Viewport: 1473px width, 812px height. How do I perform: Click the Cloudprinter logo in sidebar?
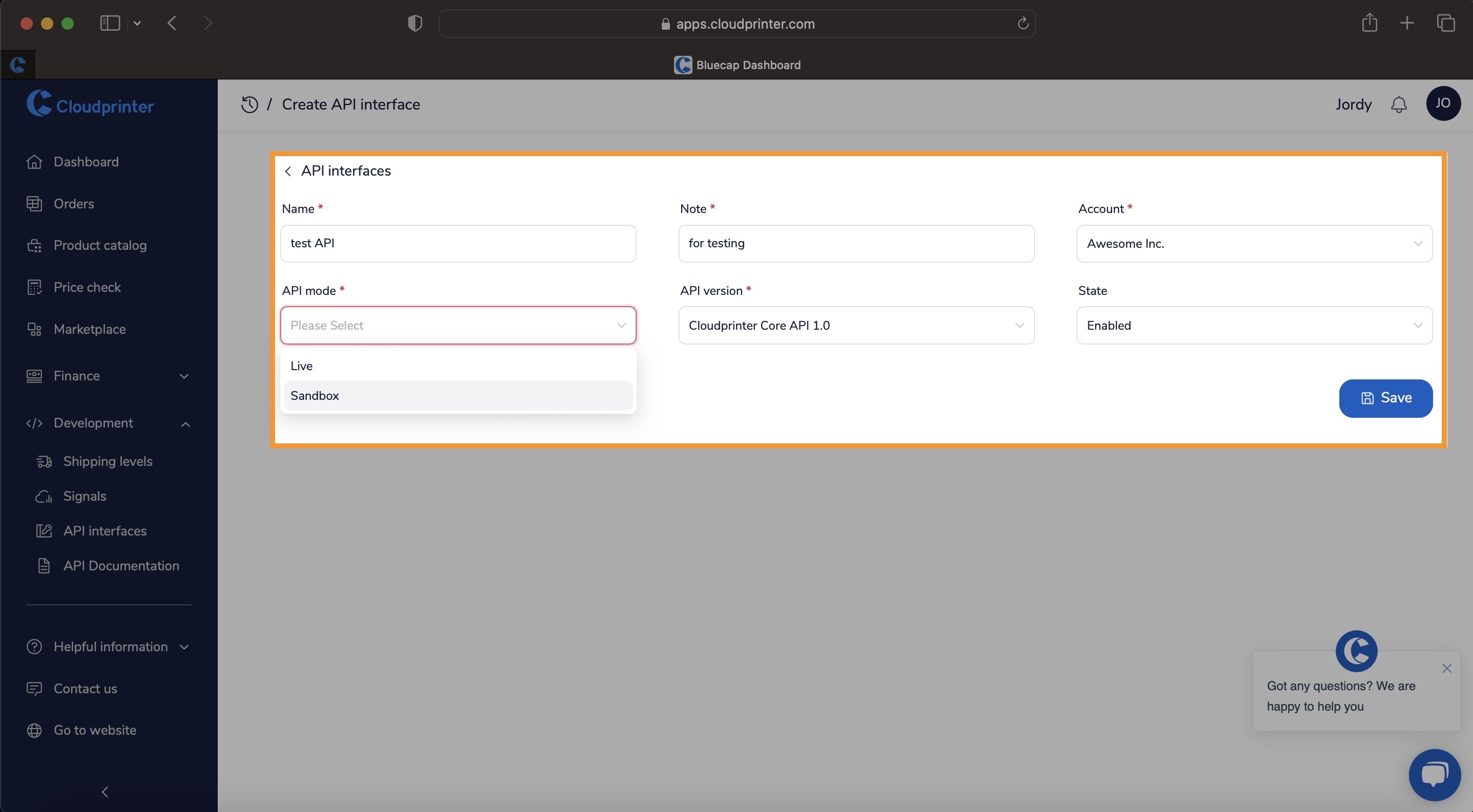[90, 104]
